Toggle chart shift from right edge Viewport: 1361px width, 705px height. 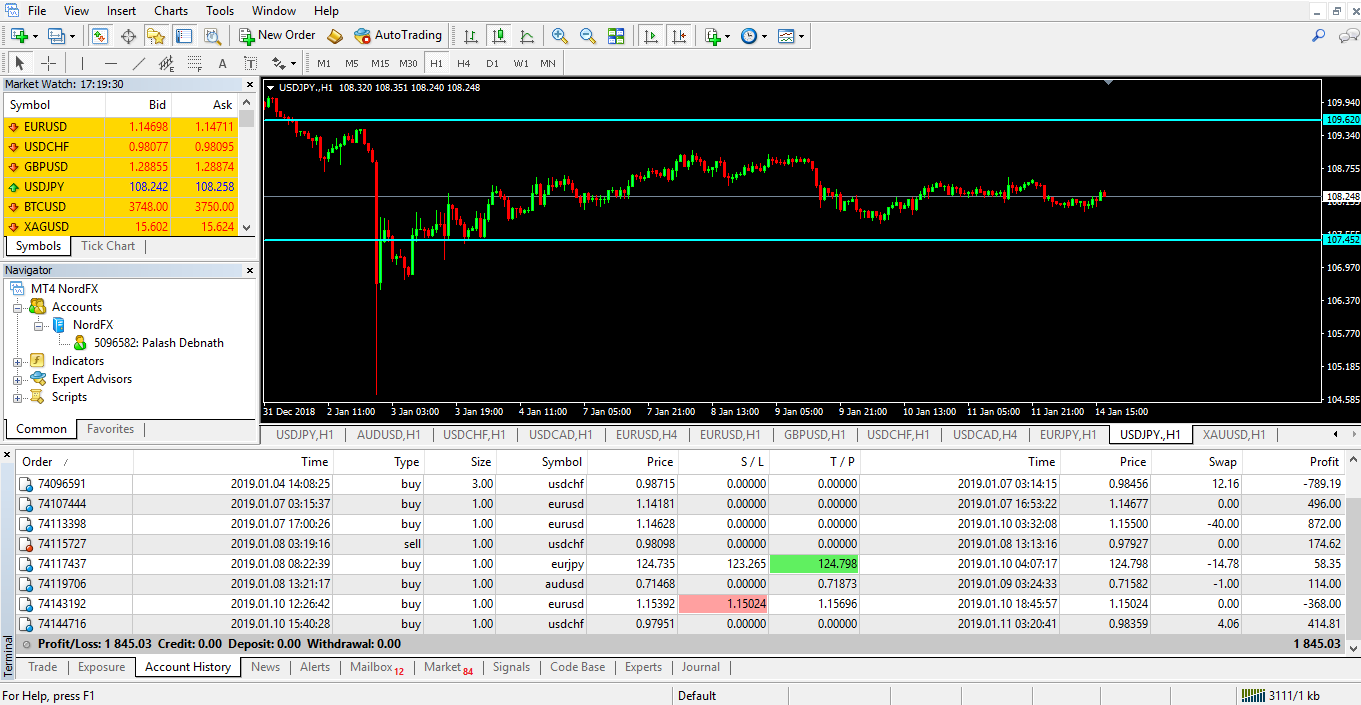point(680,35)
